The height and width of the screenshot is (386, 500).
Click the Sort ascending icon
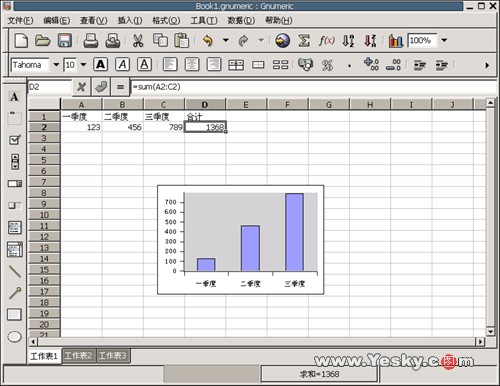click(348, 40)
